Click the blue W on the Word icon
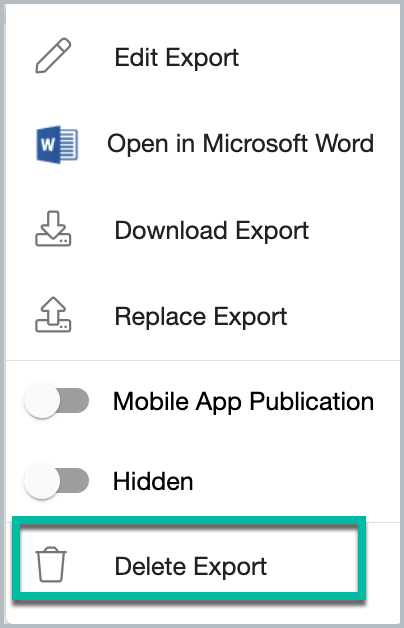 pyautogui.click(x=48, y=144)
